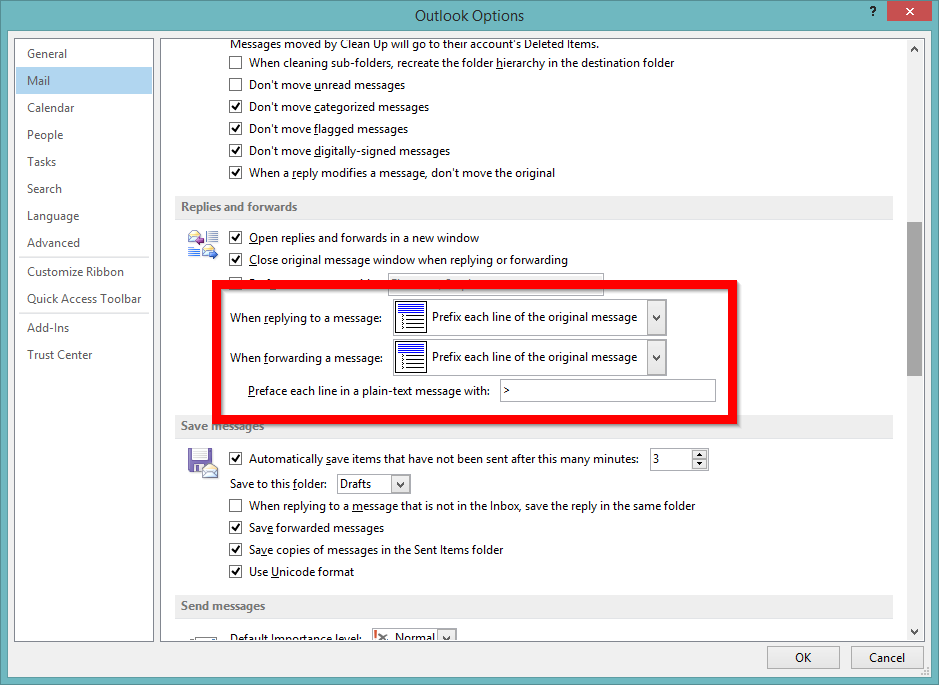Click the 'When replying to a message:' label
The width and height of the screenshot is (939, 685).
tap(306, 318)
